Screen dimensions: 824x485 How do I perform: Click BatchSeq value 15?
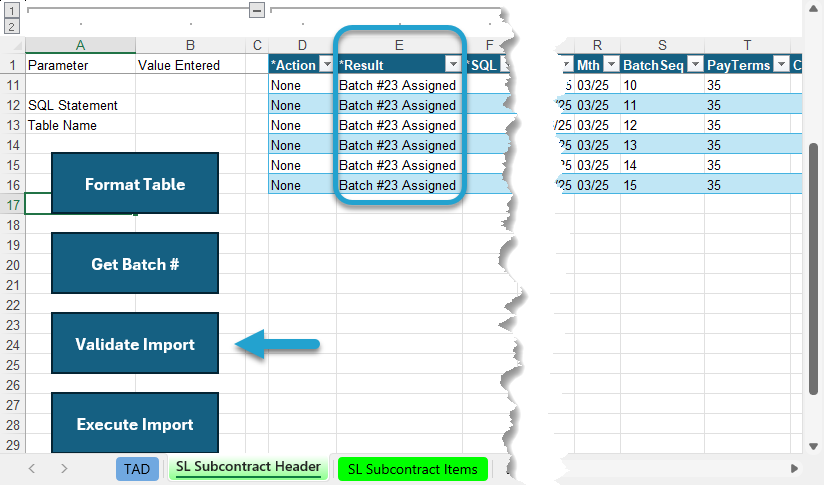662,185
